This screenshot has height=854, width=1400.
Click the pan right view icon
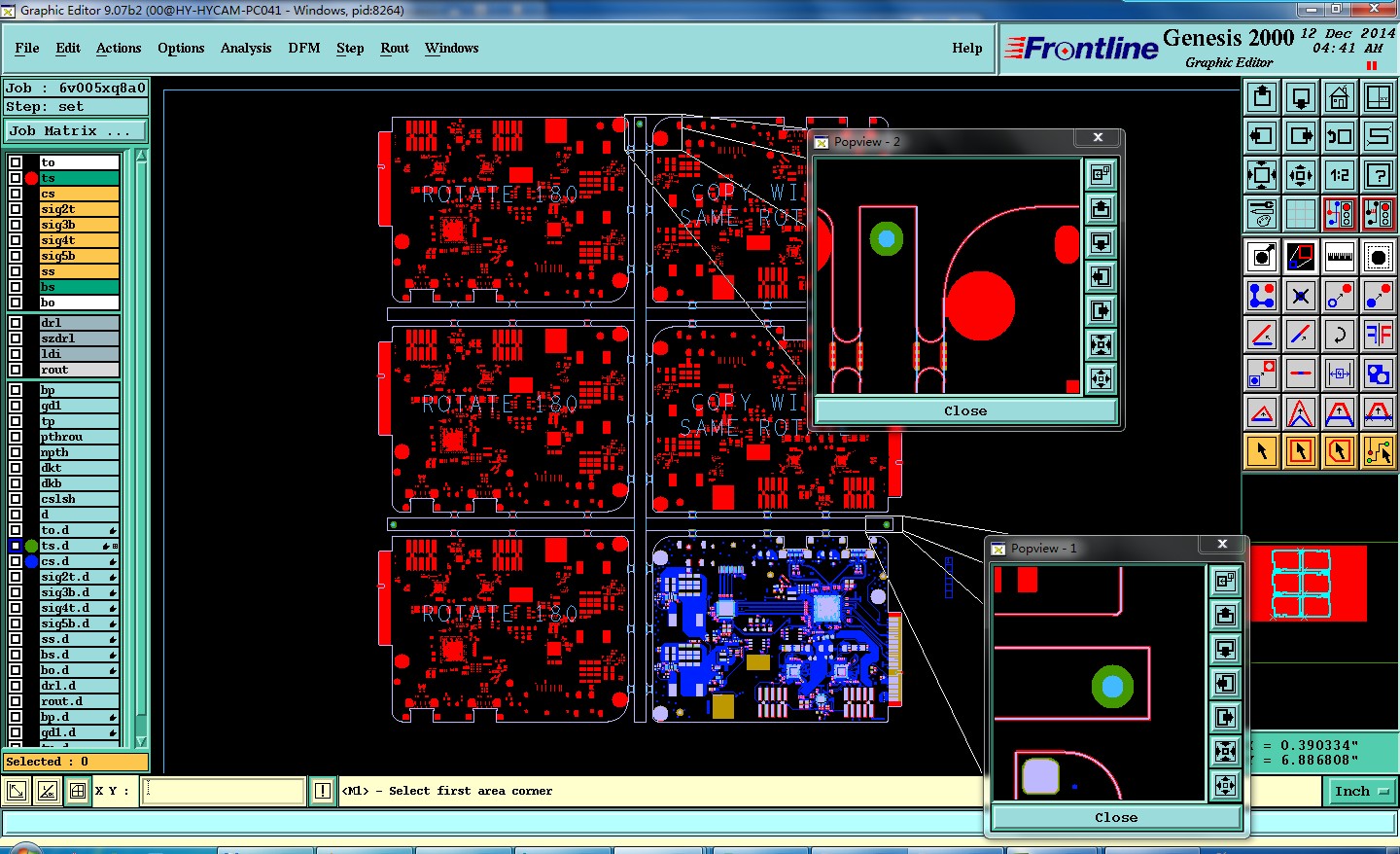(x=1301, y=136)
